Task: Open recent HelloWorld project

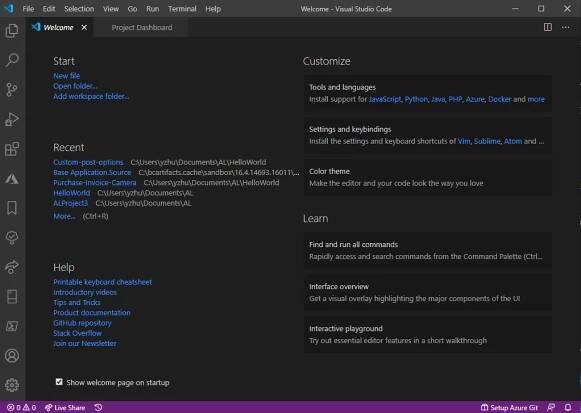Action: click(72, 193)
